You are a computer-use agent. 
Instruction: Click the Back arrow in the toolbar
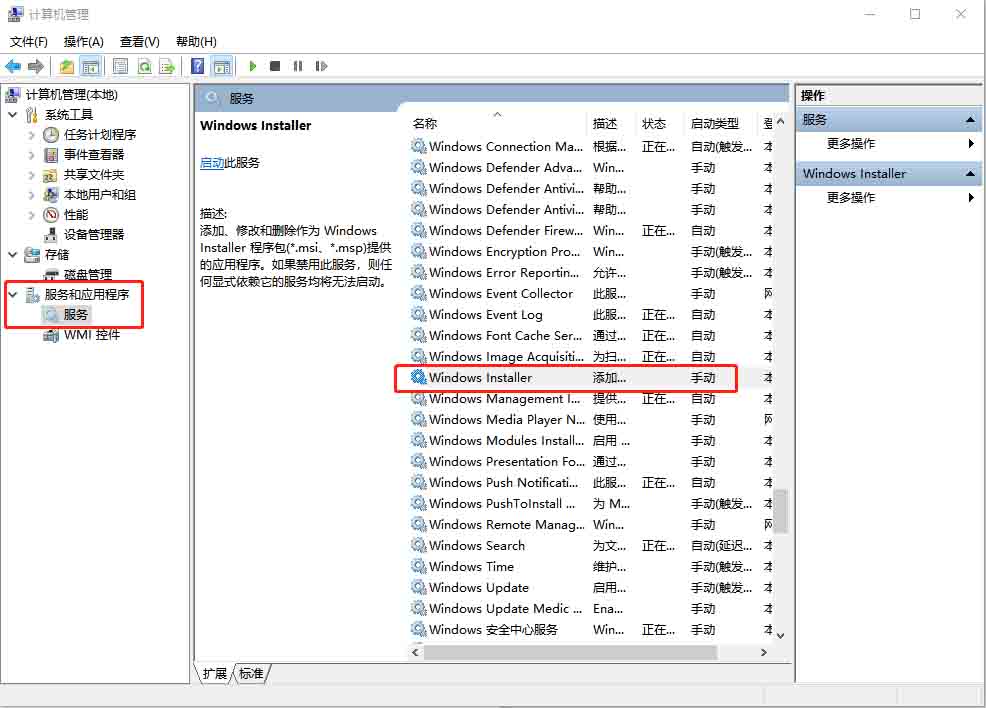pyautogui.click(x=13, y=66)
